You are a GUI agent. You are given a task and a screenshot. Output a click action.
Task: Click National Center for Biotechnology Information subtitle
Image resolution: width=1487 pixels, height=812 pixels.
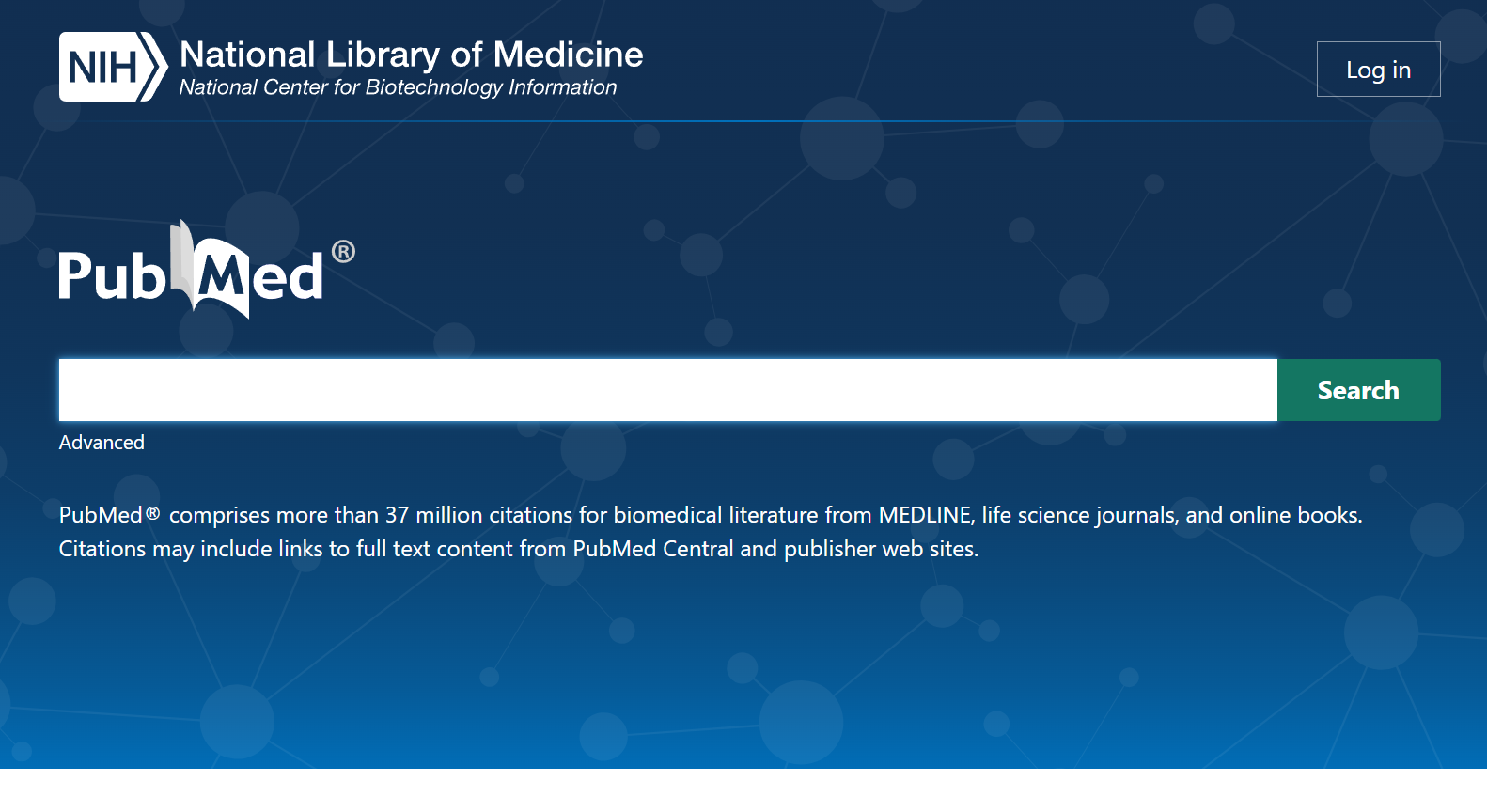point(398,87)
